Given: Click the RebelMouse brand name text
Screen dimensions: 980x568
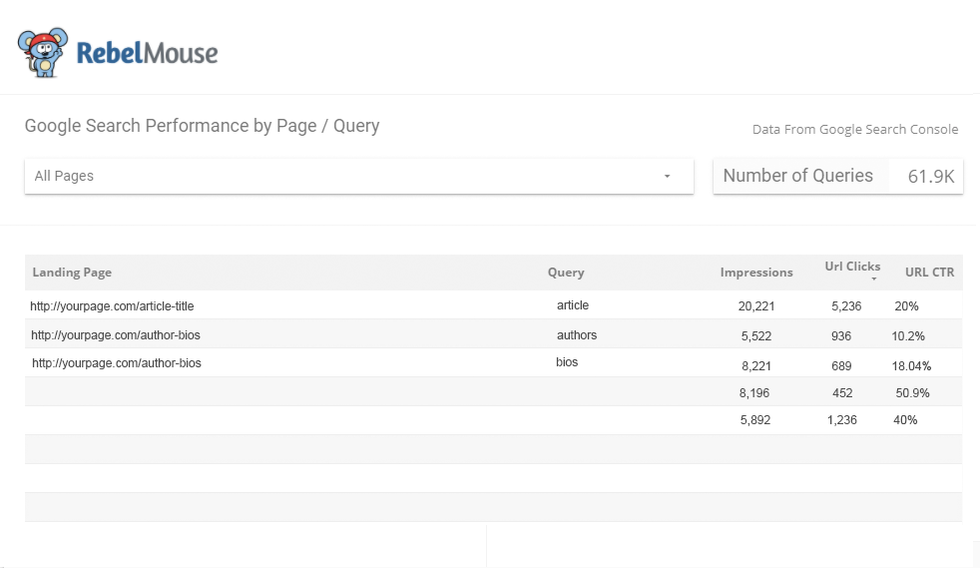Looking at the screenshot, I should [x=147, y=52].
